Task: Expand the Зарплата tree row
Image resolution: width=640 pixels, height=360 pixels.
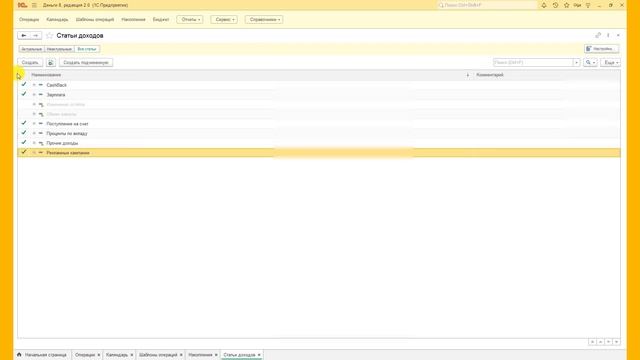Action: pyautogui.click(x=34, y=95)
